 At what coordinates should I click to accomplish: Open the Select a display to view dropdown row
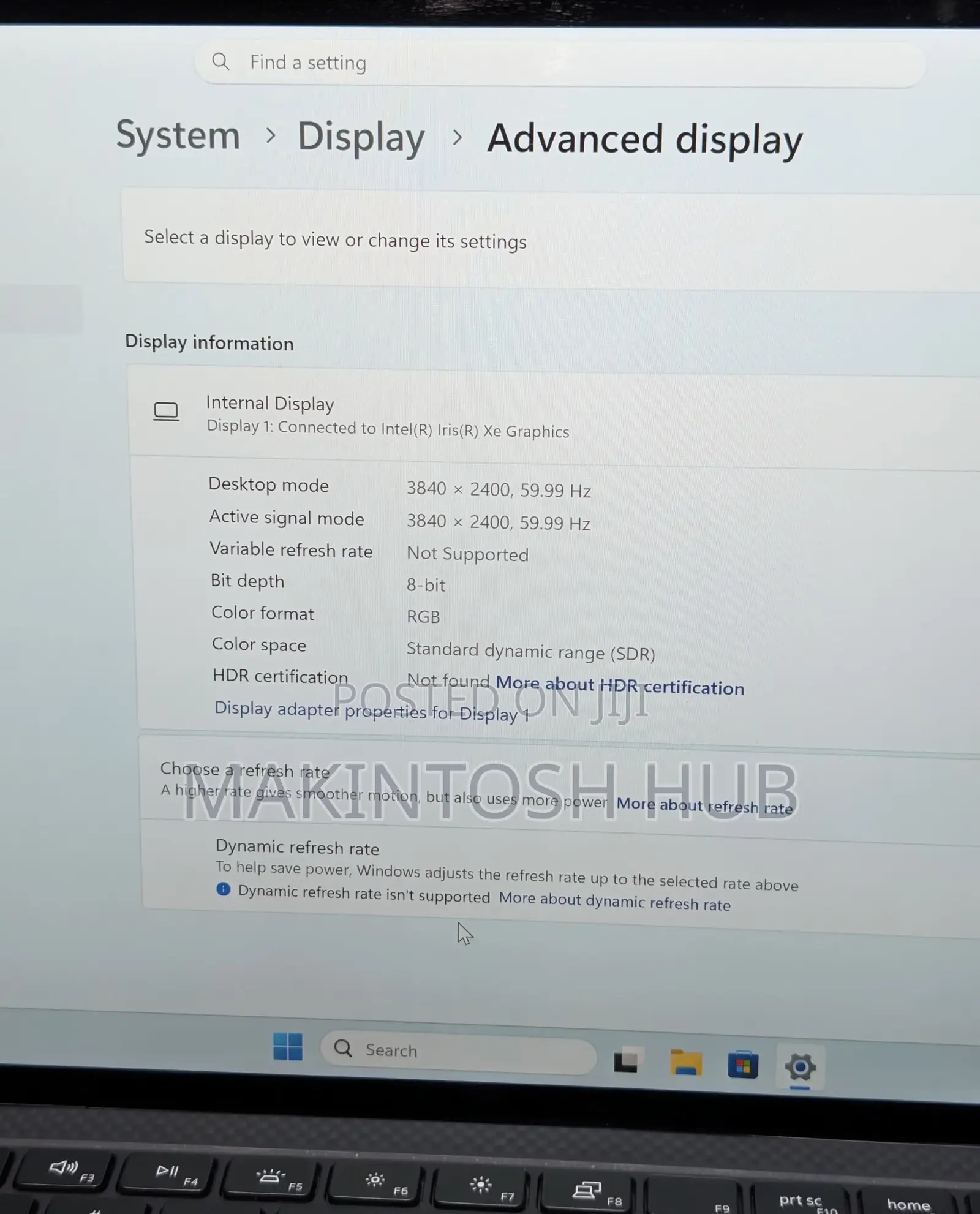coord(551,239)
